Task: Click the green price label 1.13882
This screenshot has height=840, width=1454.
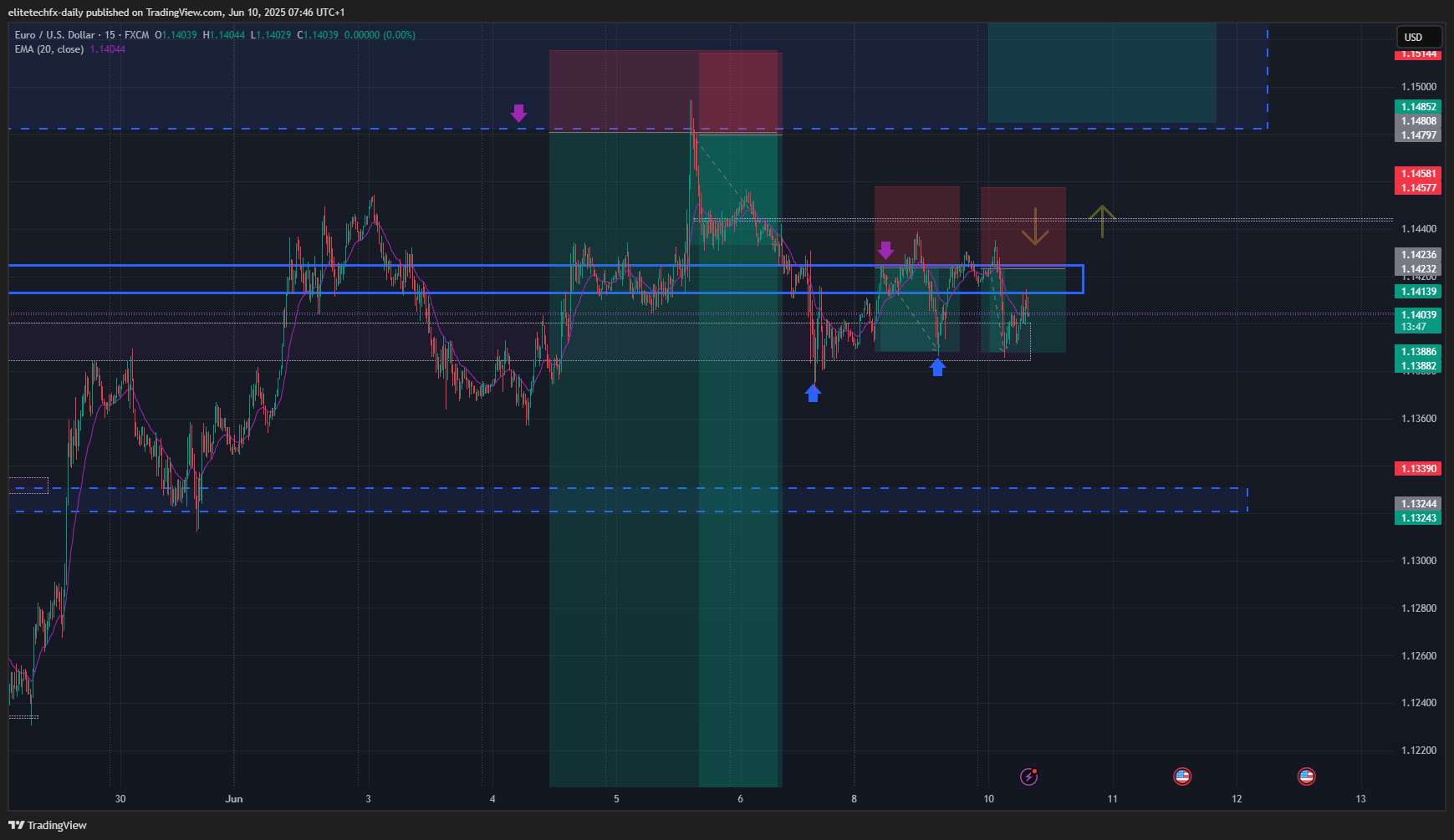Action: click(1418, 366)
